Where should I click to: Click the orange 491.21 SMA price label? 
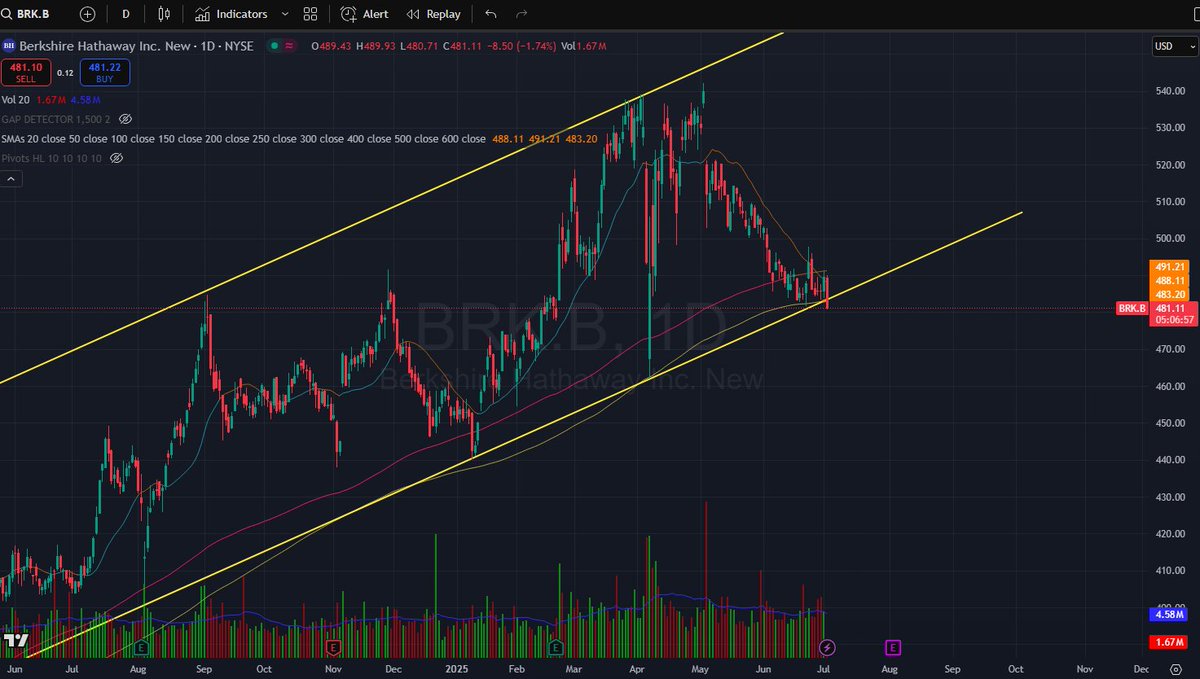pyautogui.click(x=1170, y=267)
